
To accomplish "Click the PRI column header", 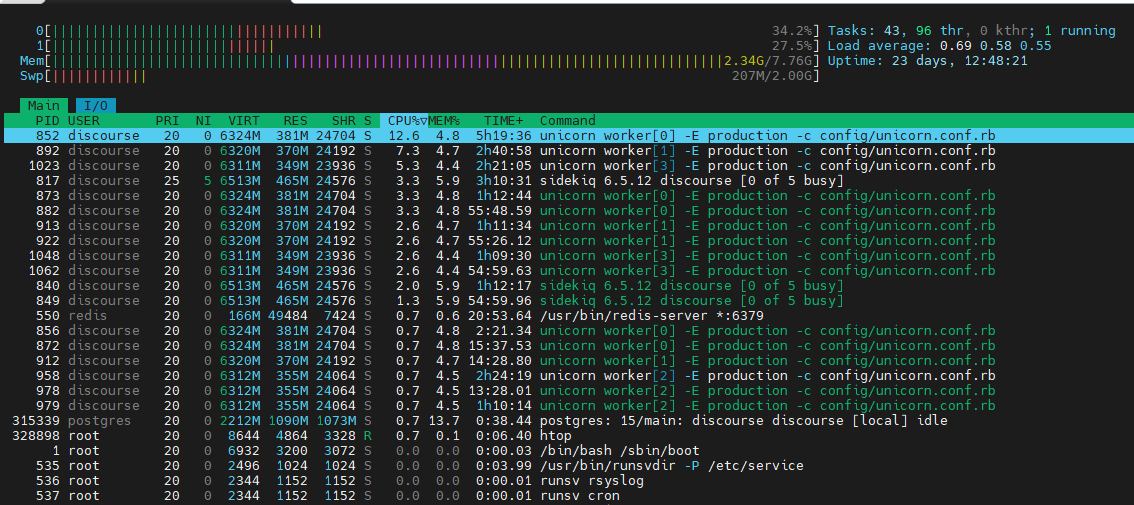I will pyautogui.click(x=167, y=121).
